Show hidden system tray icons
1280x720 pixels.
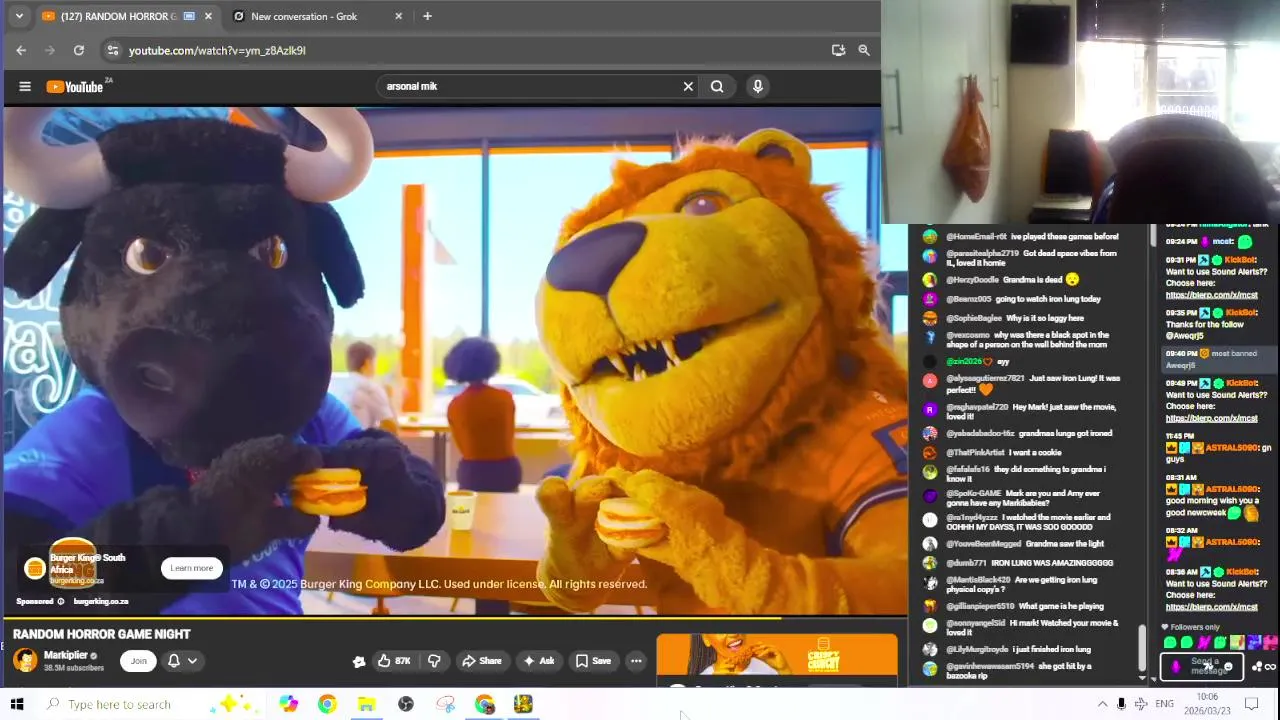coord(1102,704)
